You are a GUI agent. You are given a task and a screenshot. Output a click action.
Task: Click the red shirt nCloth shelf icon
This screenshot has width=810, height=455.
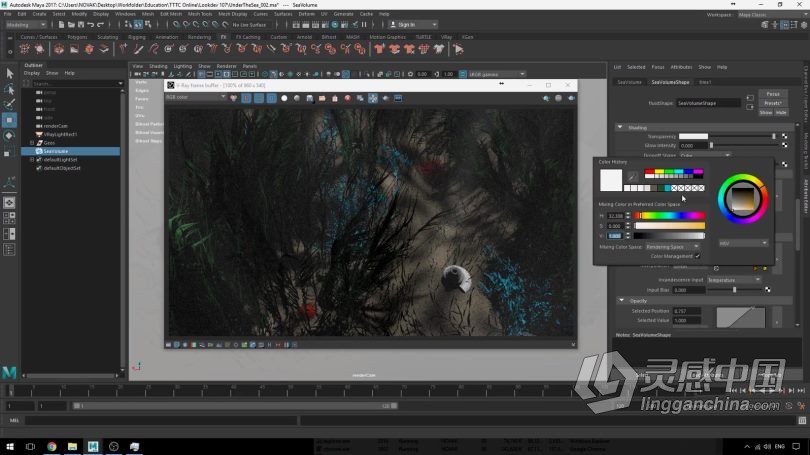point(380,49)
